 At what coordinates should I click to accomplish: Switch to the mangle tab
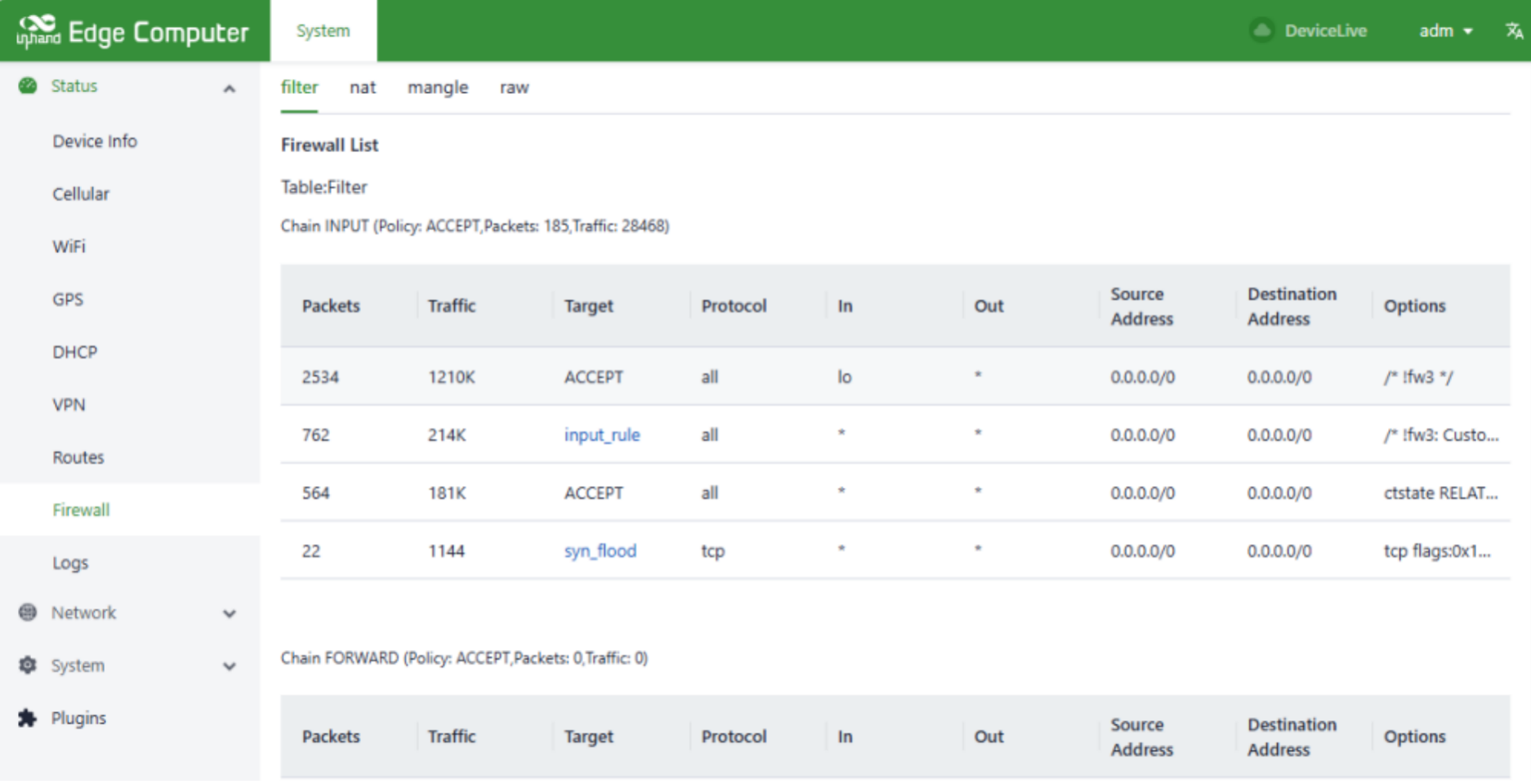(438, 87)
